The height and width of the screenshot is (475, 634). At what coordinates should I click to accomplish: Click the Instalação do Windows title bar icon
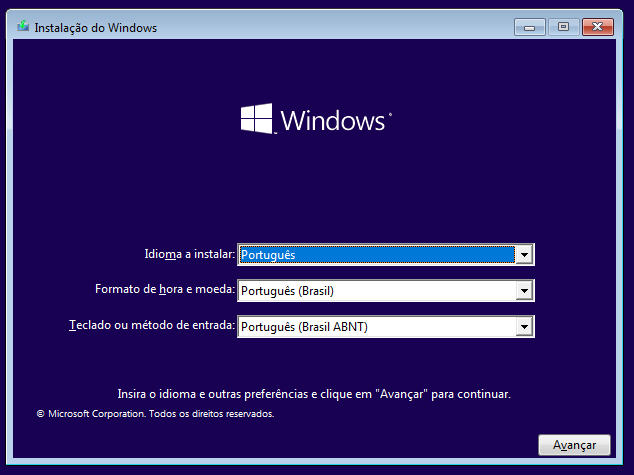coord(23,27)
